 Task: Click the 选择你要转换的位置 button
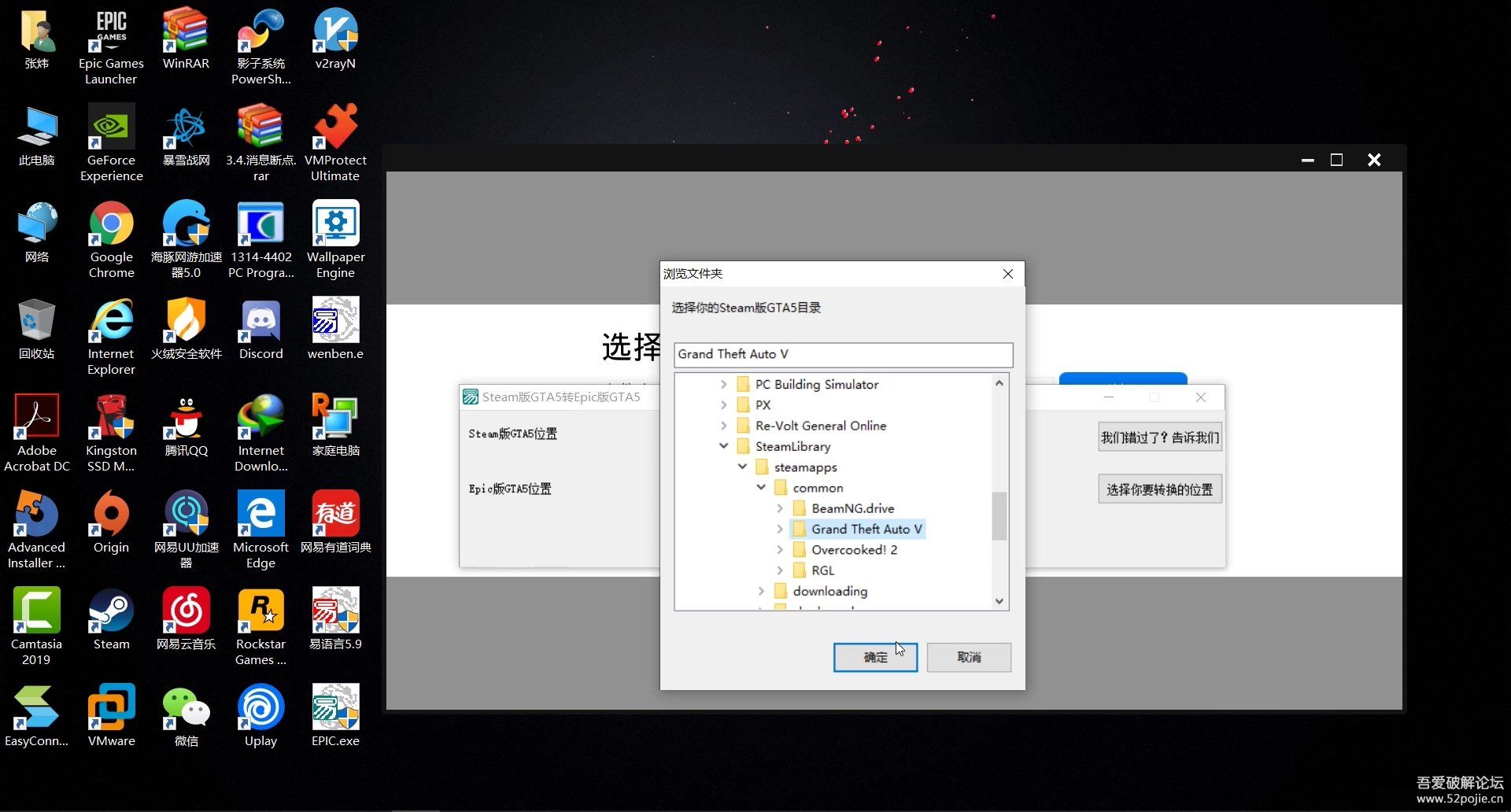tap(1159, 489)
